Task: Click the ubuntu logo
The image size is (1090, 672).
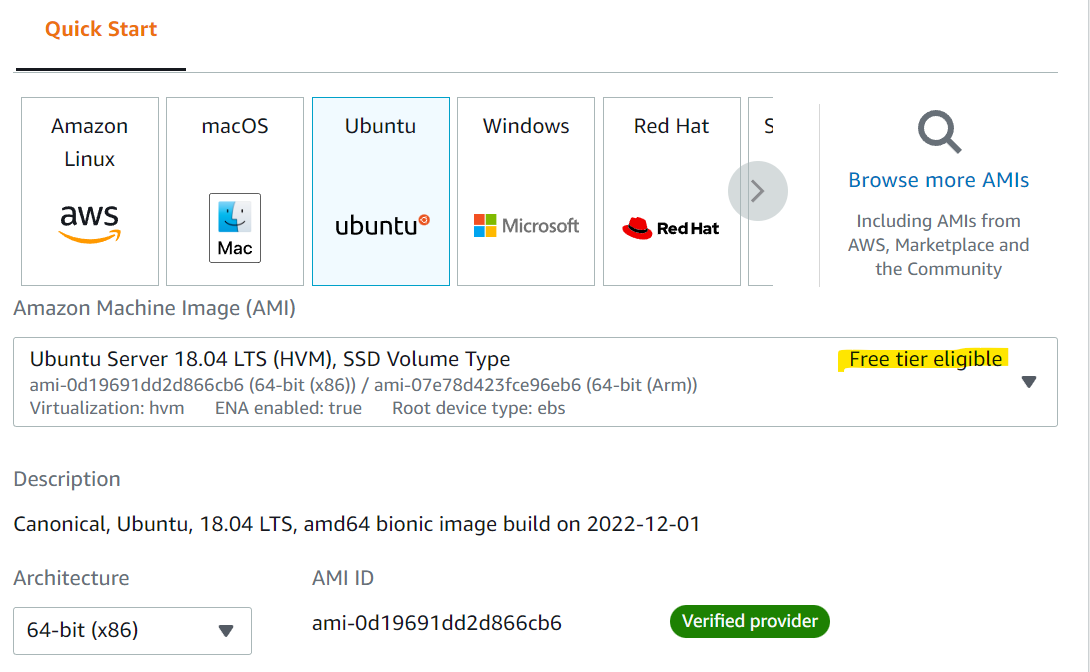Action: pyautogui.click(x=382, y=225)
